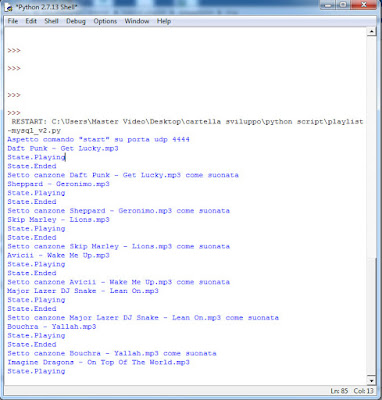Click the 'Col: 13' status bar entry
The height and width of the screenshot is (400, 382).
pos(363,391)
